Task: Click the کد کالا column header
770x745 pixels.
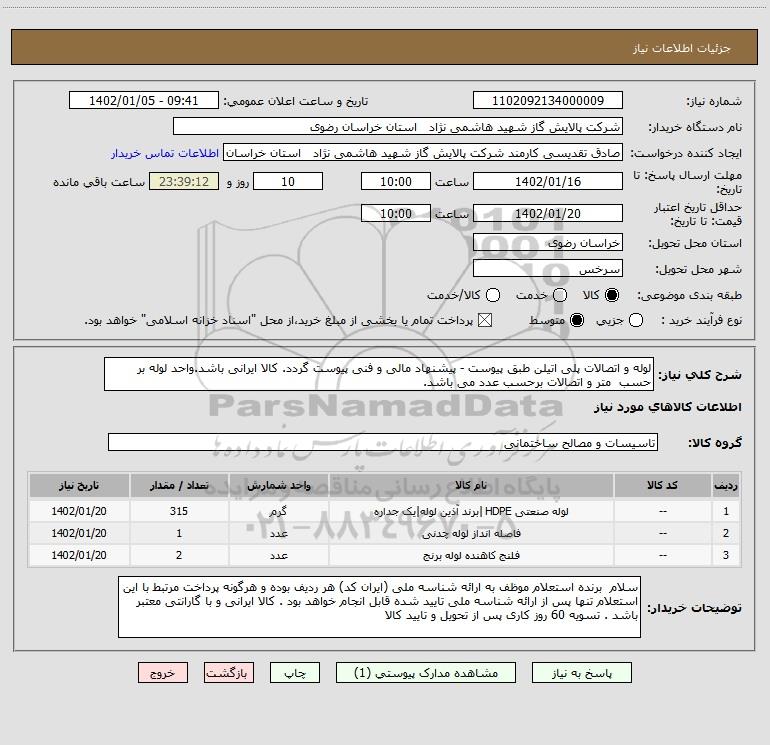Action: click(662, 485)
